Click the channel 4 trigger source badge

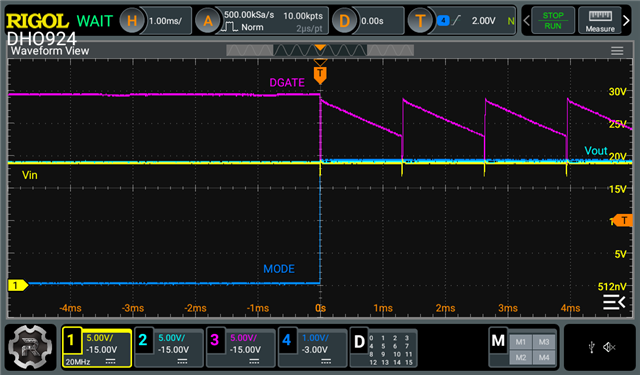[443, 20]
